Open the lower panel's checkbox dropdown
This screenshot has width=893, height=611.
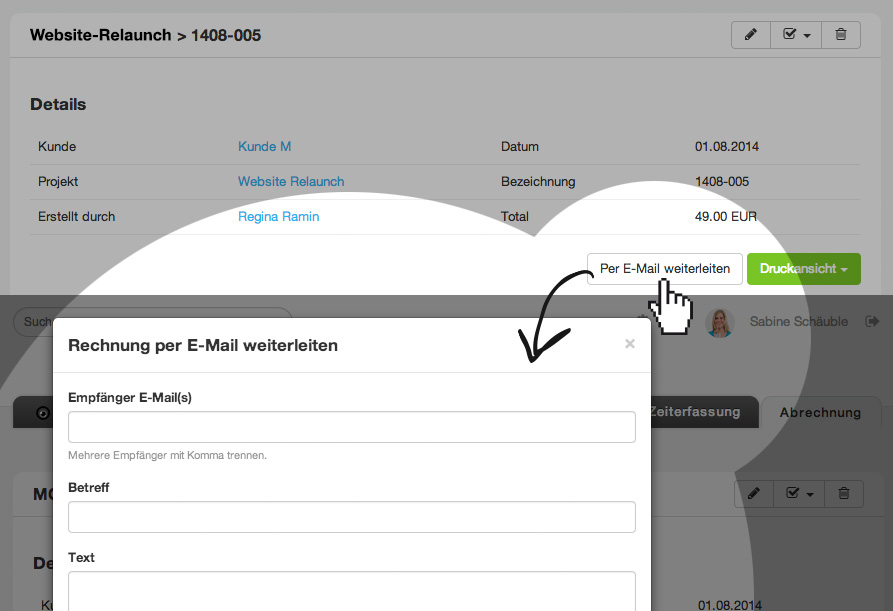799,494
